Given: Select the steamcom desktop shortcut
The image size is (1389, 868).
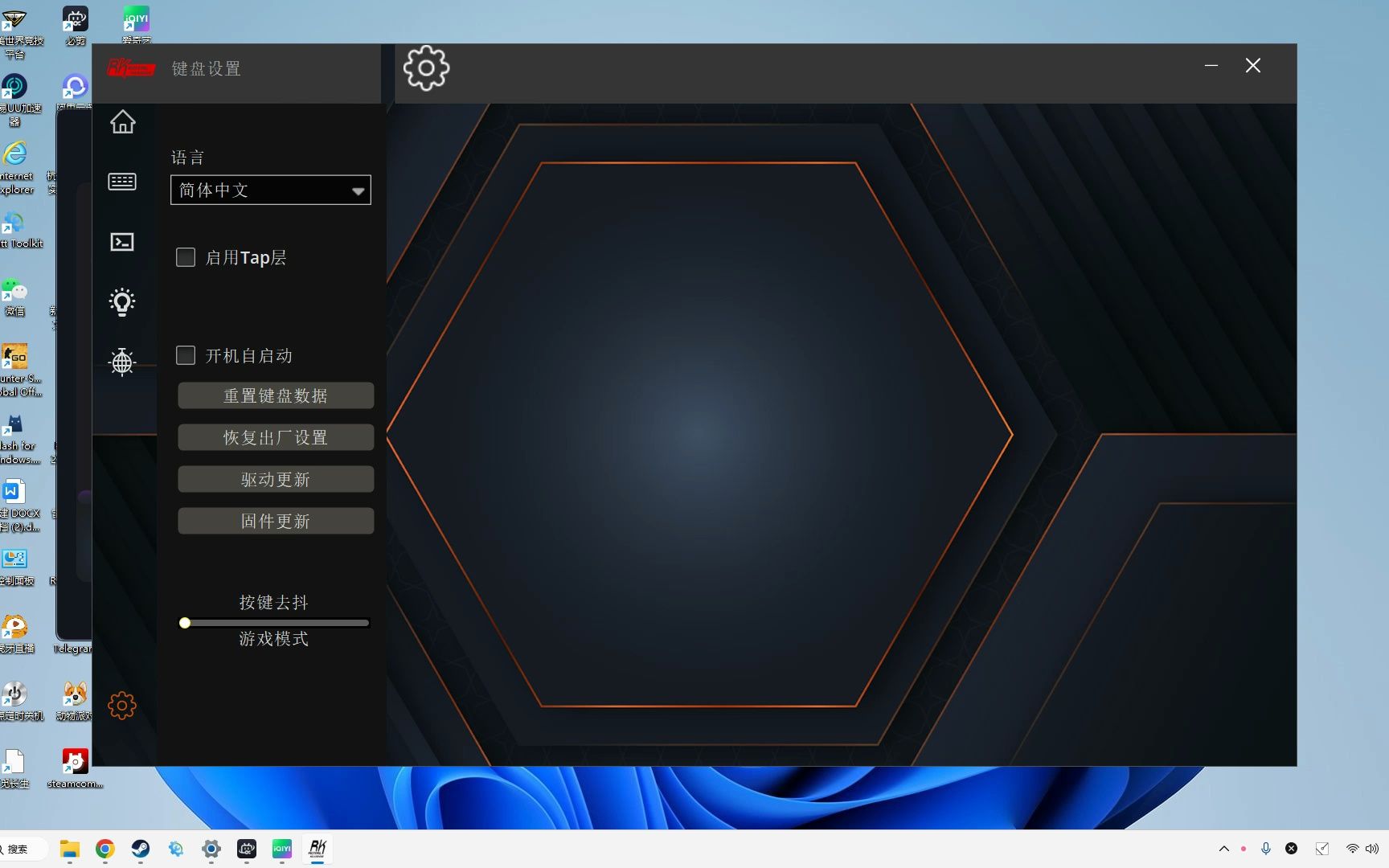Looking at the screenshot, I should tap(75, 768).
